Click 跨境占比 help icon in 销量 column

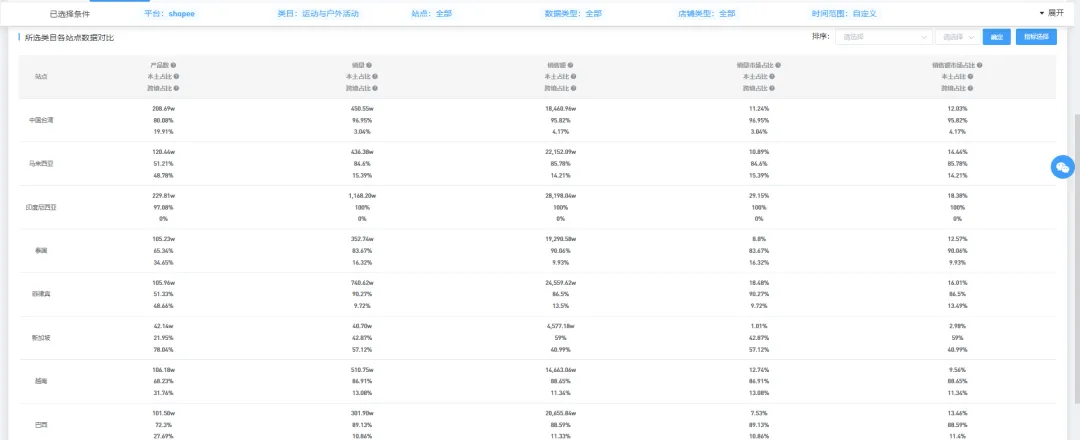pyautogui.click(x=375, y=88)
